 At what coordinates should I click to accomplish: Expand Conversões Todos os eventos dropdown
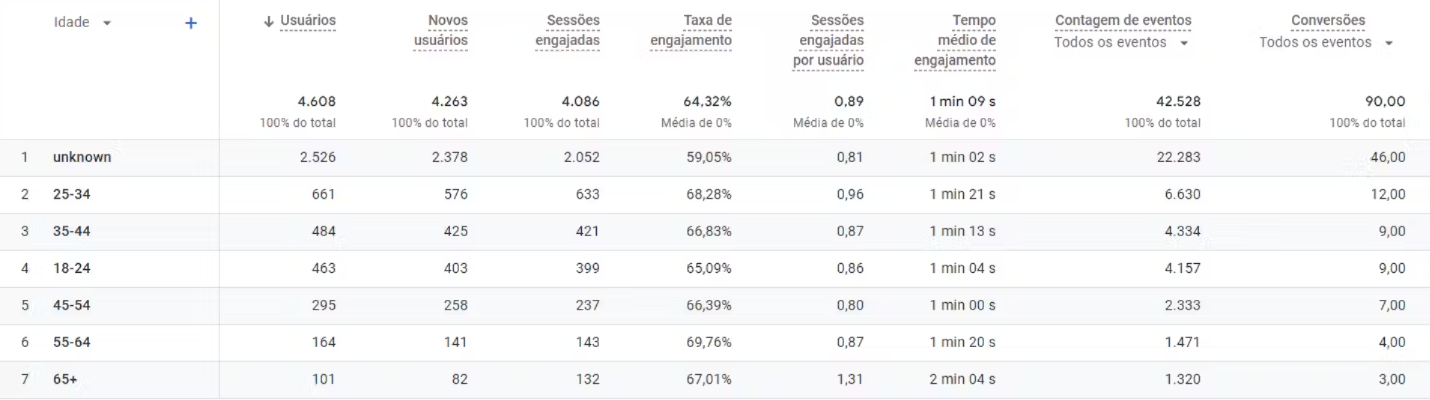pyautogui.click(x=1389, y=42)
